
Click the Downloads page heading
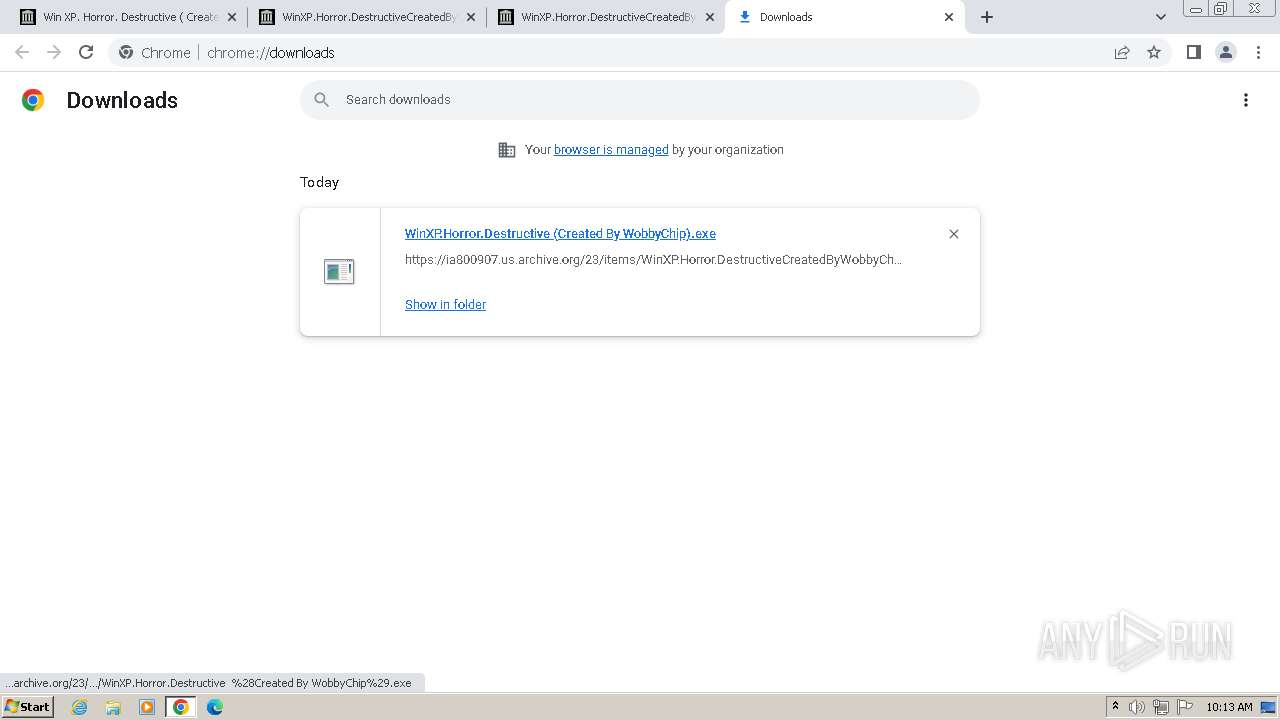pos(122,100)
